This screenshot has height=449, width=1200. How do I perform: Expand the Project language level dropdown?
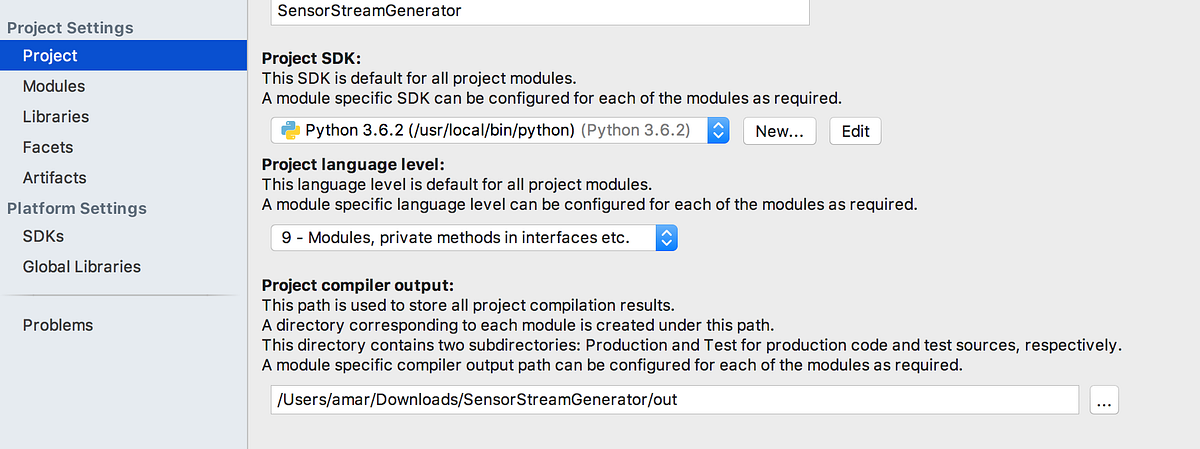point(667,238)
